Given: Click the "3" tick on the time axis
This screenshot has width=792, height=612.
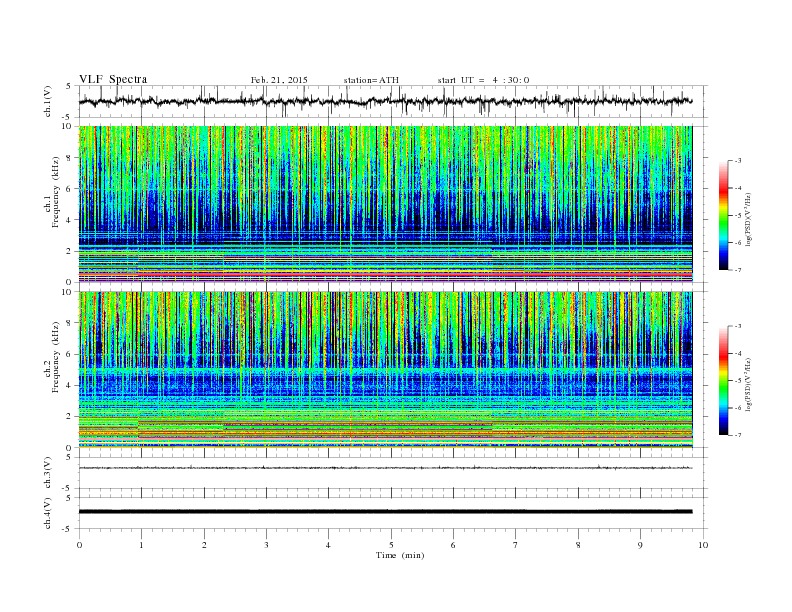Looking at the screenshot, I should click(266, 545).
